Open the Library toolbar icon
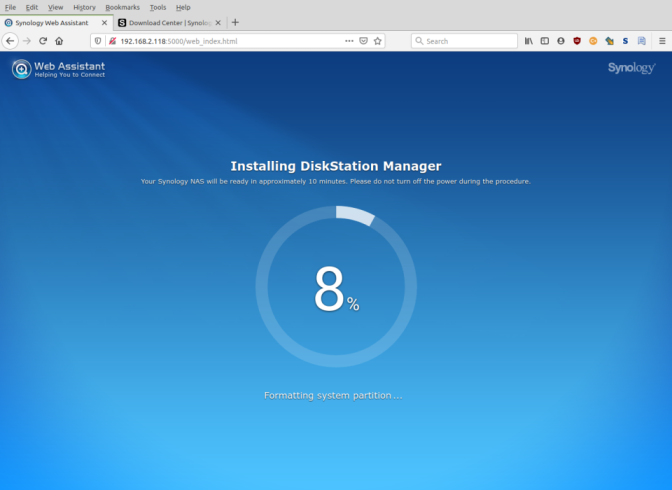The image size is (672, 490). [529, 41]
